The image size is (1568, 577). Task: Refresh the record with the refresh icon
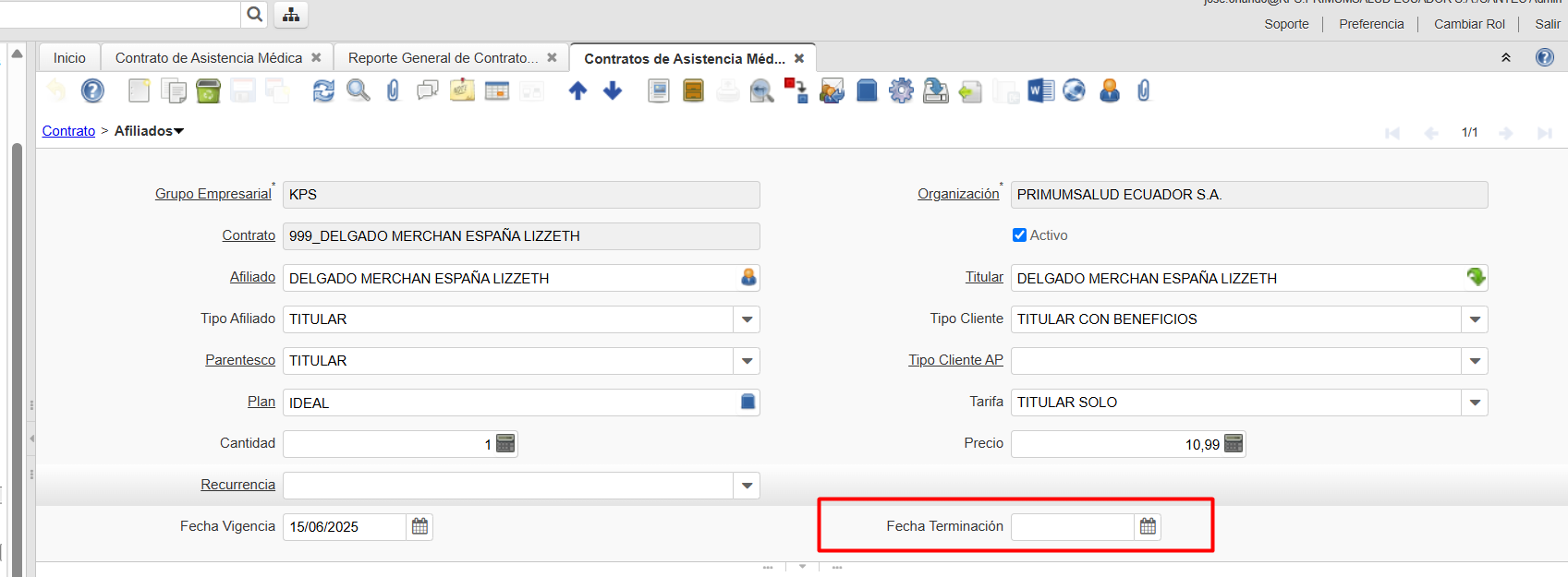point(323,90)
